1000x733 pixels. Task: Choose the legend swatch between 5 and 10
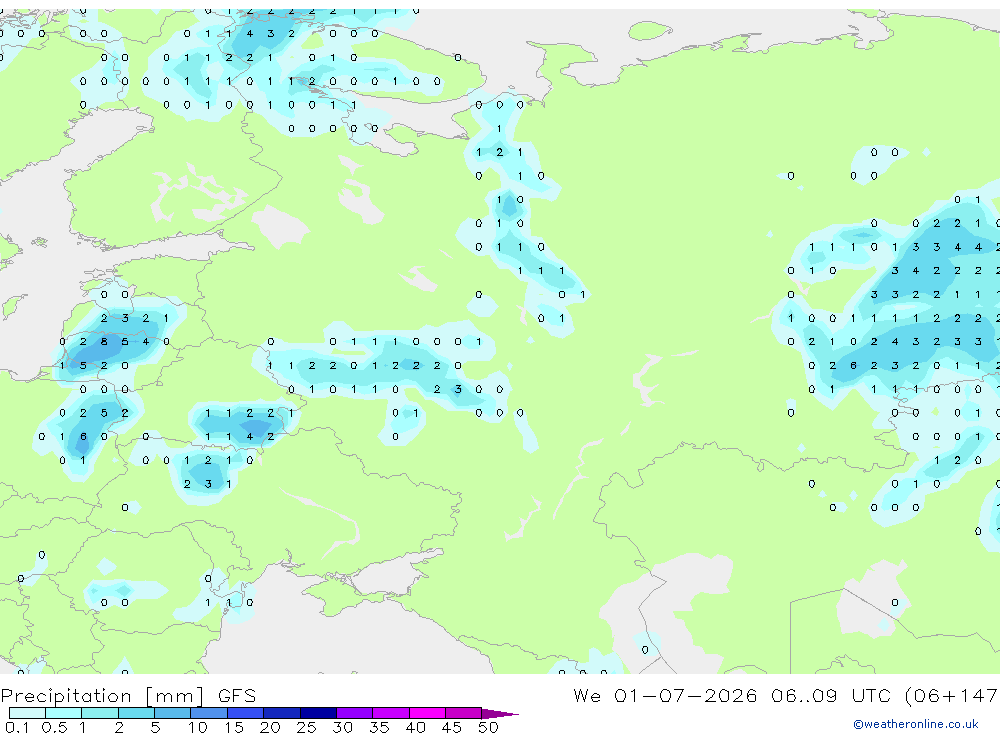click(x=173, y=713)
